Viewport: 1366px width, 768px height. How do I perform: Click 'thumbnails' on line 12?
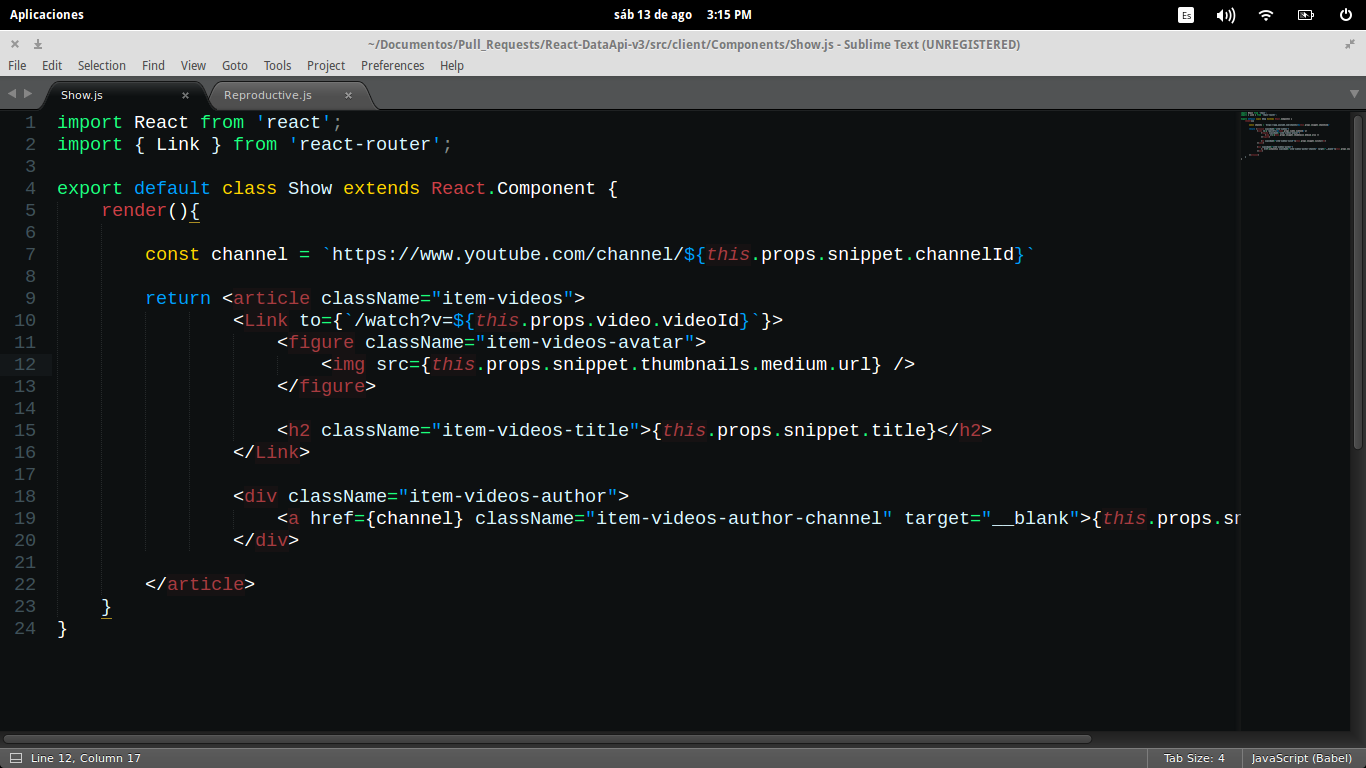point(695,364)
